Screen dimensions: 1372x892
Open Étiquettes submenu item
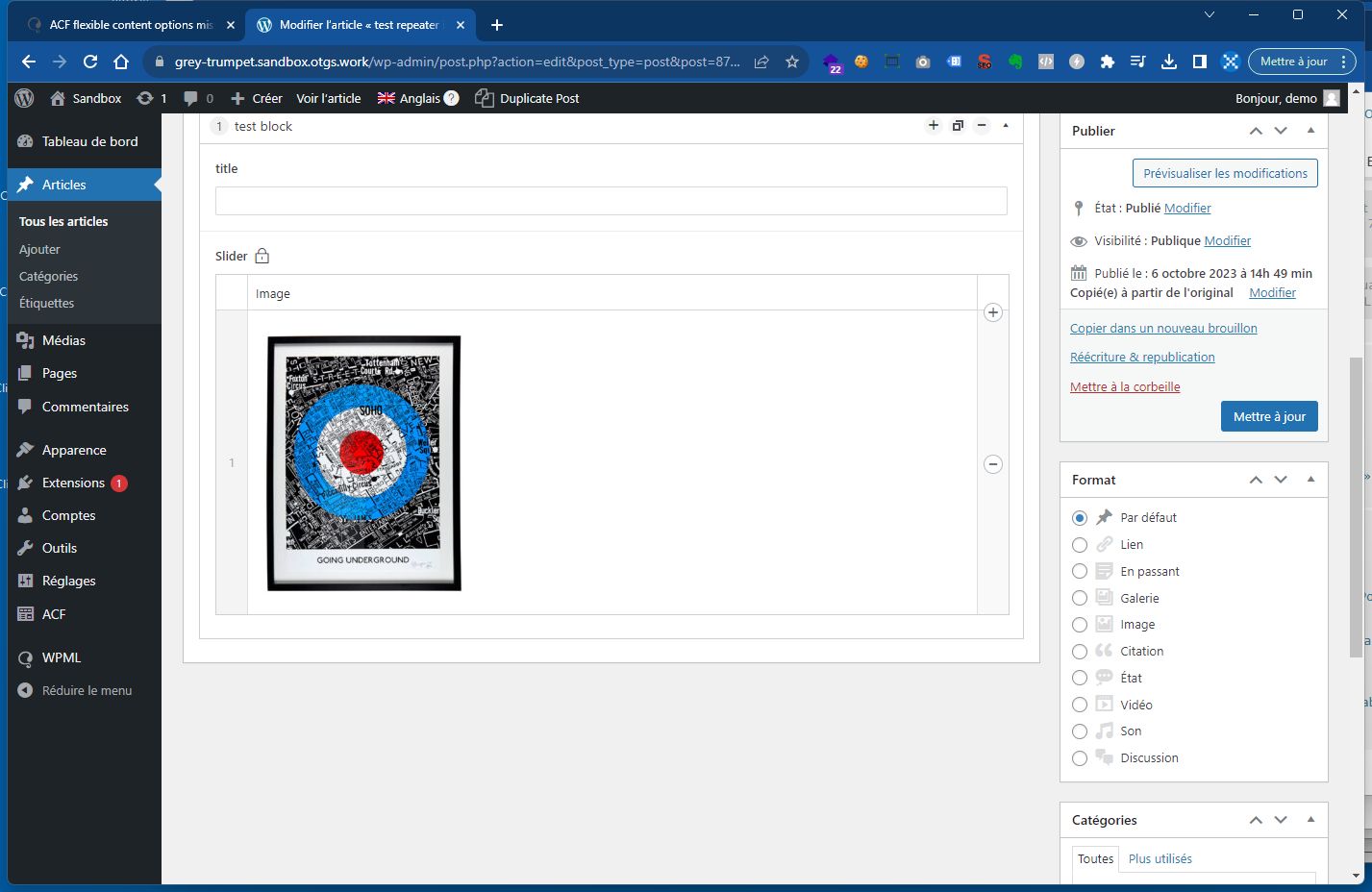(47, 303)
